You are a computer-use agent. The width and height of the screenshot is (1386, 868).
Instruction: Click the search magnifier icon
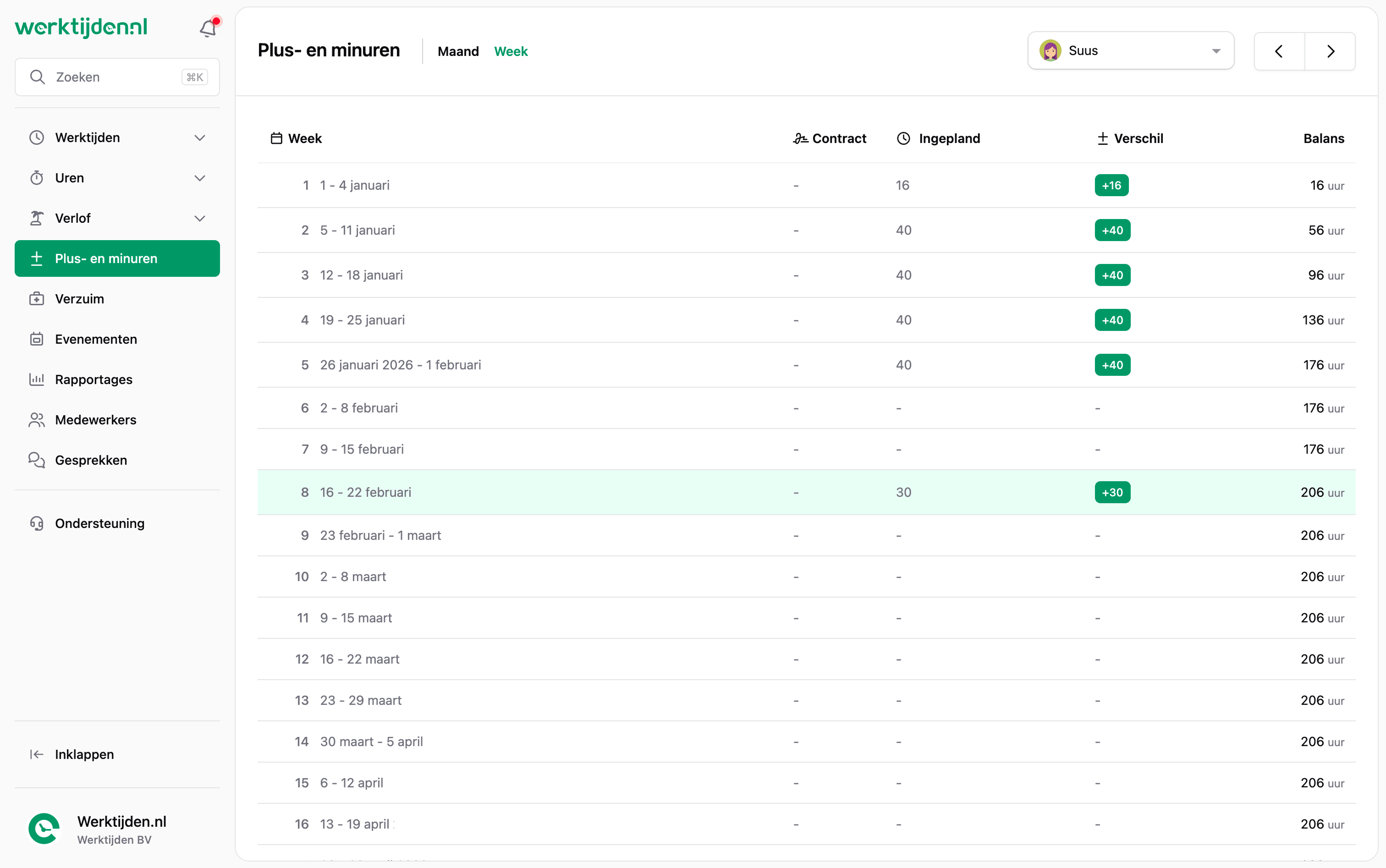38,77
